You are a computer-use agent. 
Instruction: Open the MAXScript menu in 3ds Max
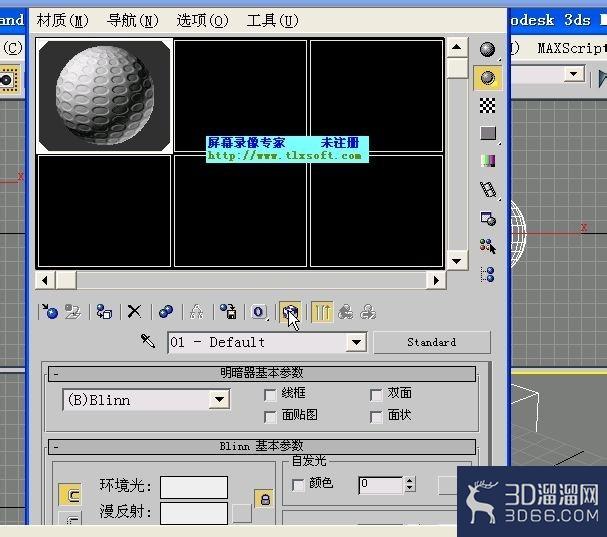point(572,48)
